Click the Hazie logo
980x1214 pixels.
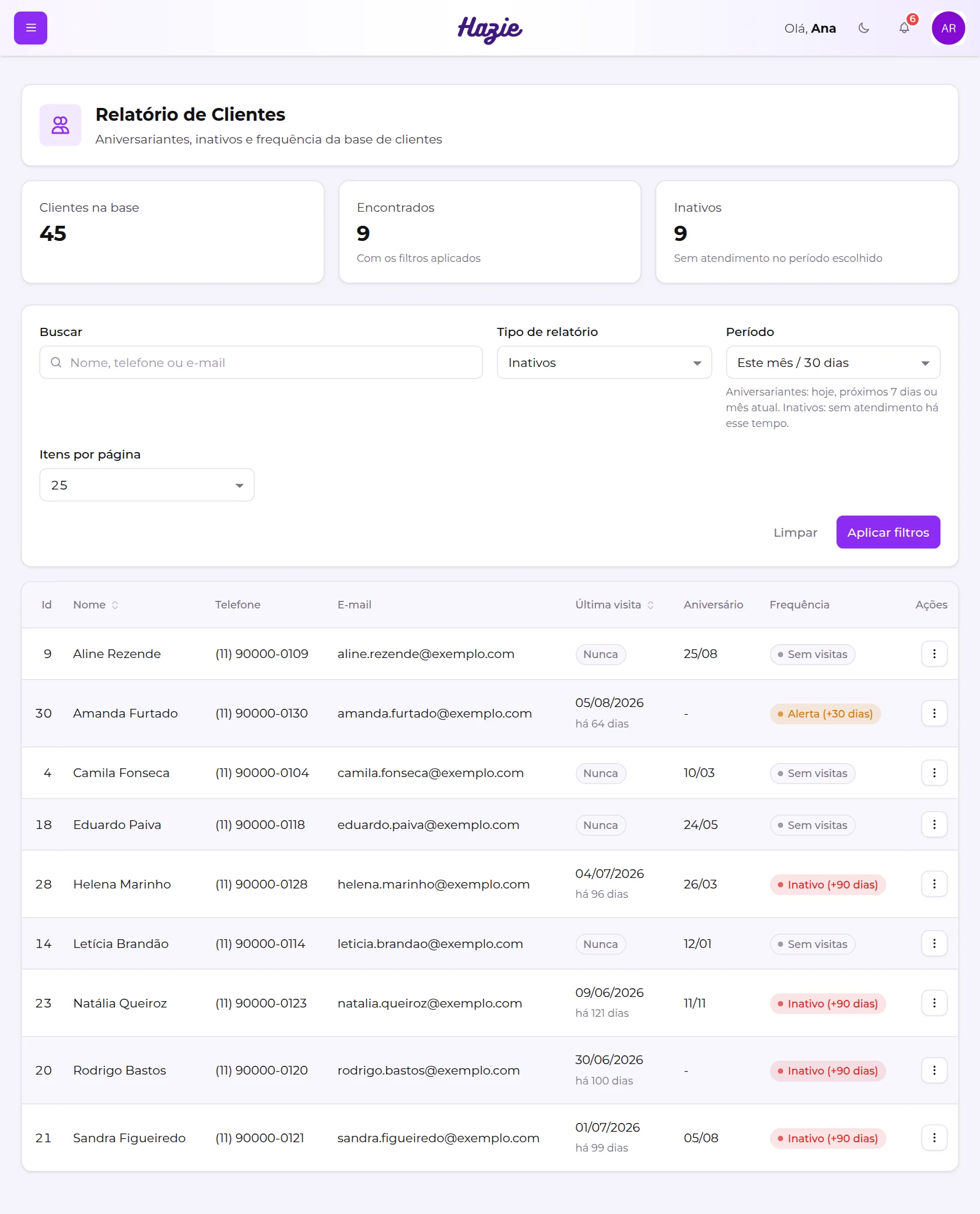(x=490, y=29)
